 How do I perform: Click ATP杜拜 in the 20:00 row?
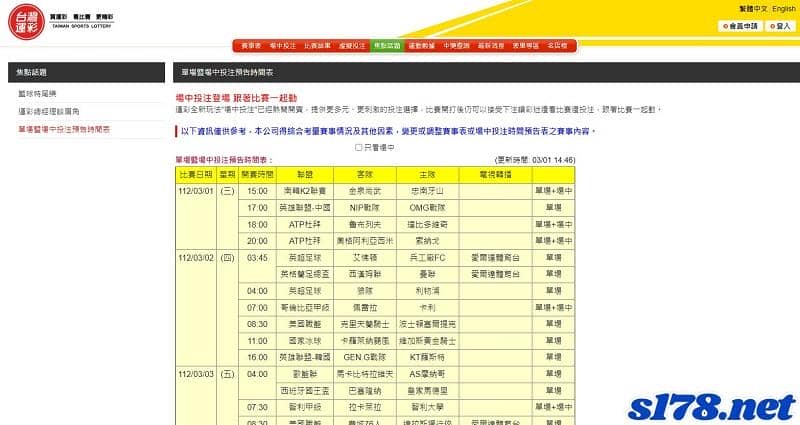pos(305,241)
